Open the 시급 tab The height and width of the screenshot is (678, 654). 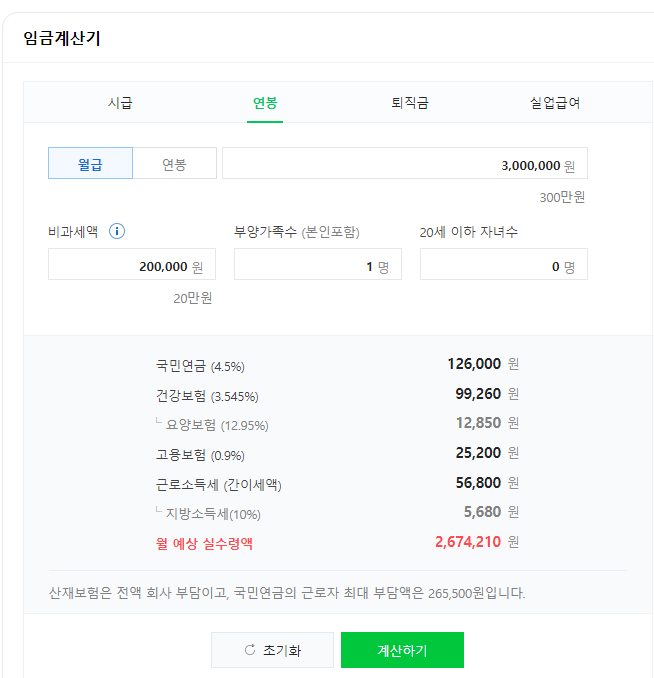pyautogui.click(x=120, y=103)
